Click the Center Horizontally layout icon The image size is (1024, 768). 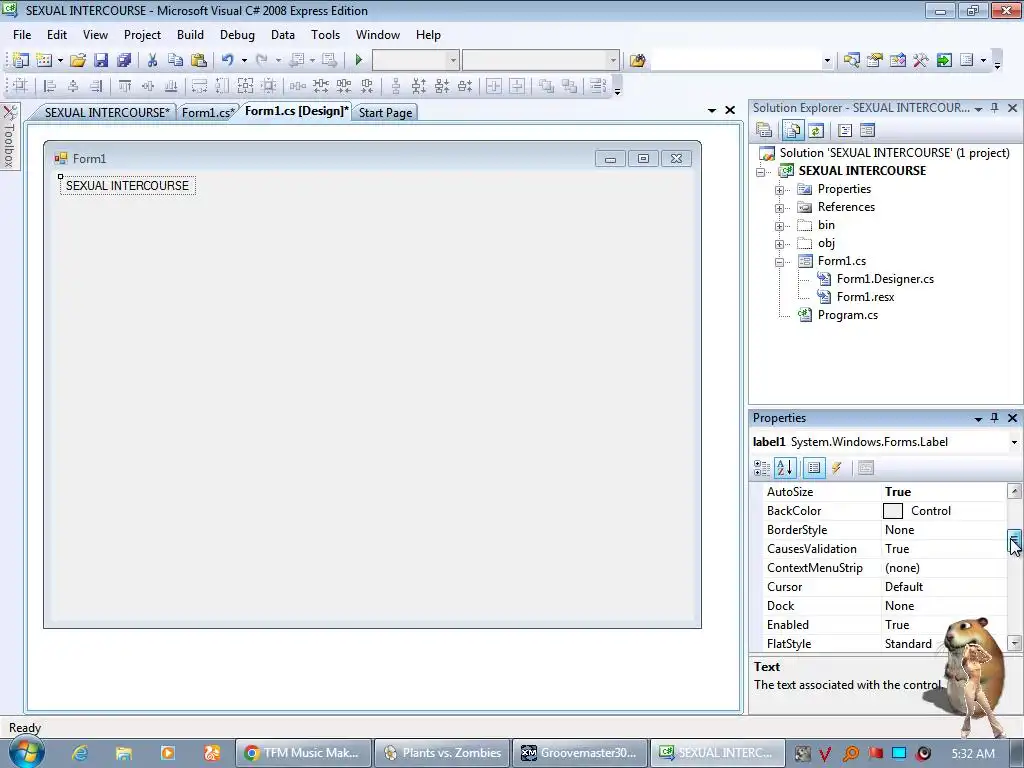494,86
